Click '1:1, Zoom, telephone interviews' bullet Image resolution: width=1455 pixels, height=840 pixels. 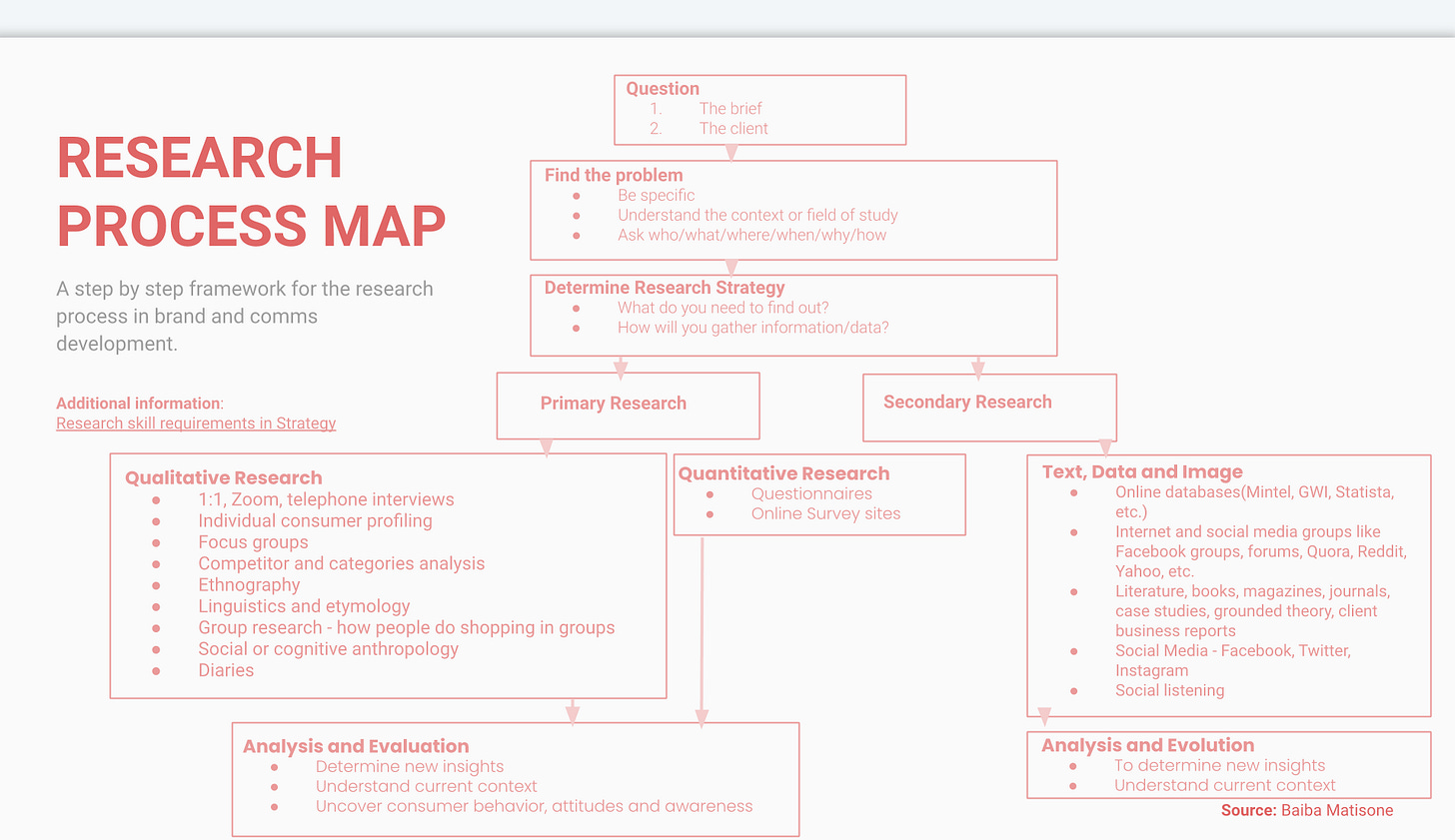(326, 499)
